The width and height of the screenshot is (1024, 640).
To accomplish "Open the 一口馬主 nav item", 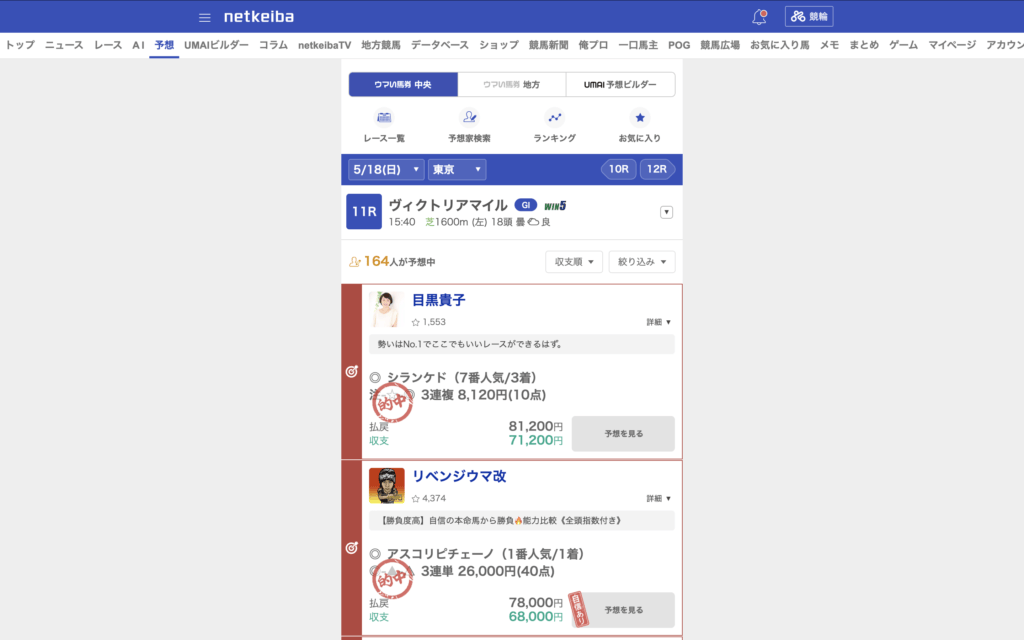I will coord(638,45).
